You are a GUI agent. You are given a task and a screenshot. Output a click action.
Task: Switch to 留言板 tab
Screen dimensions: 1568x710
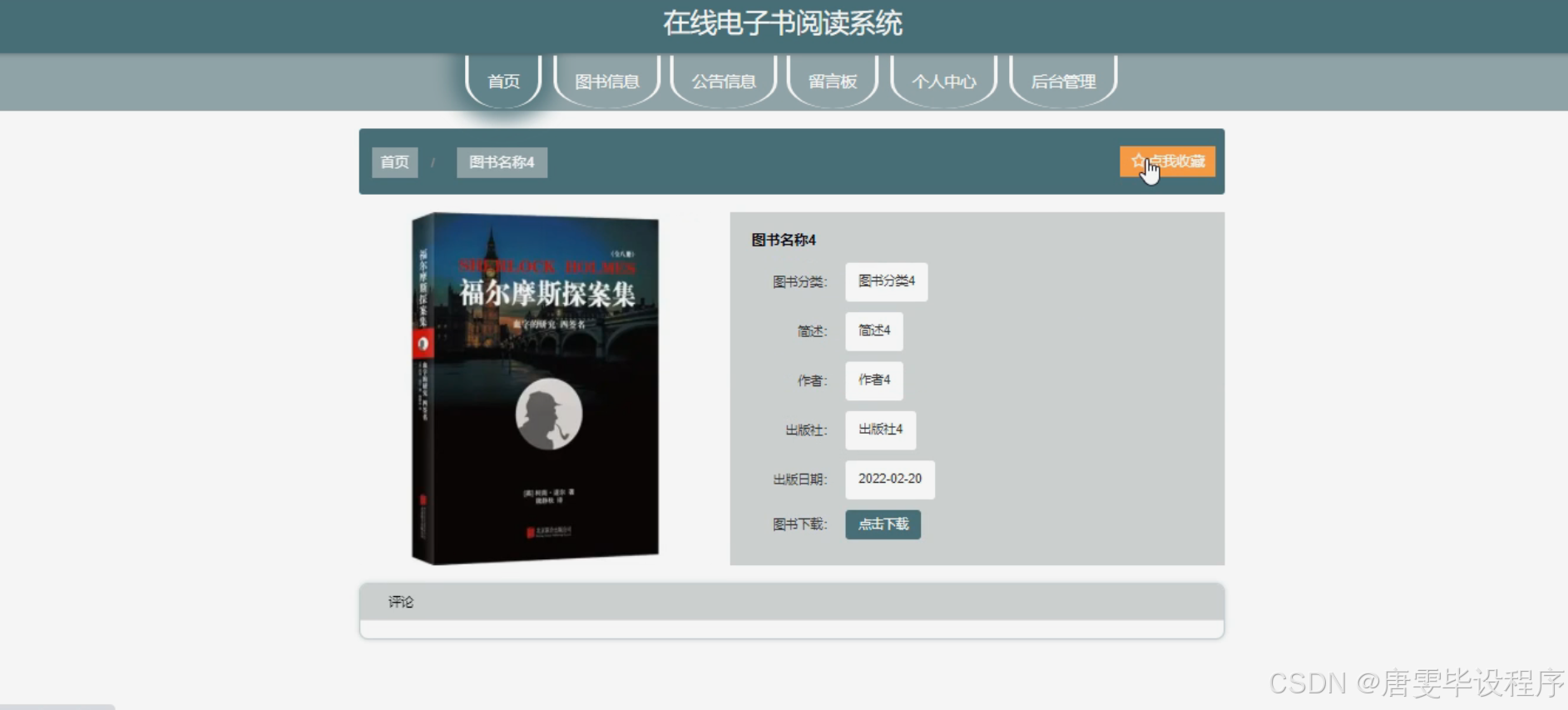[832, 82]
